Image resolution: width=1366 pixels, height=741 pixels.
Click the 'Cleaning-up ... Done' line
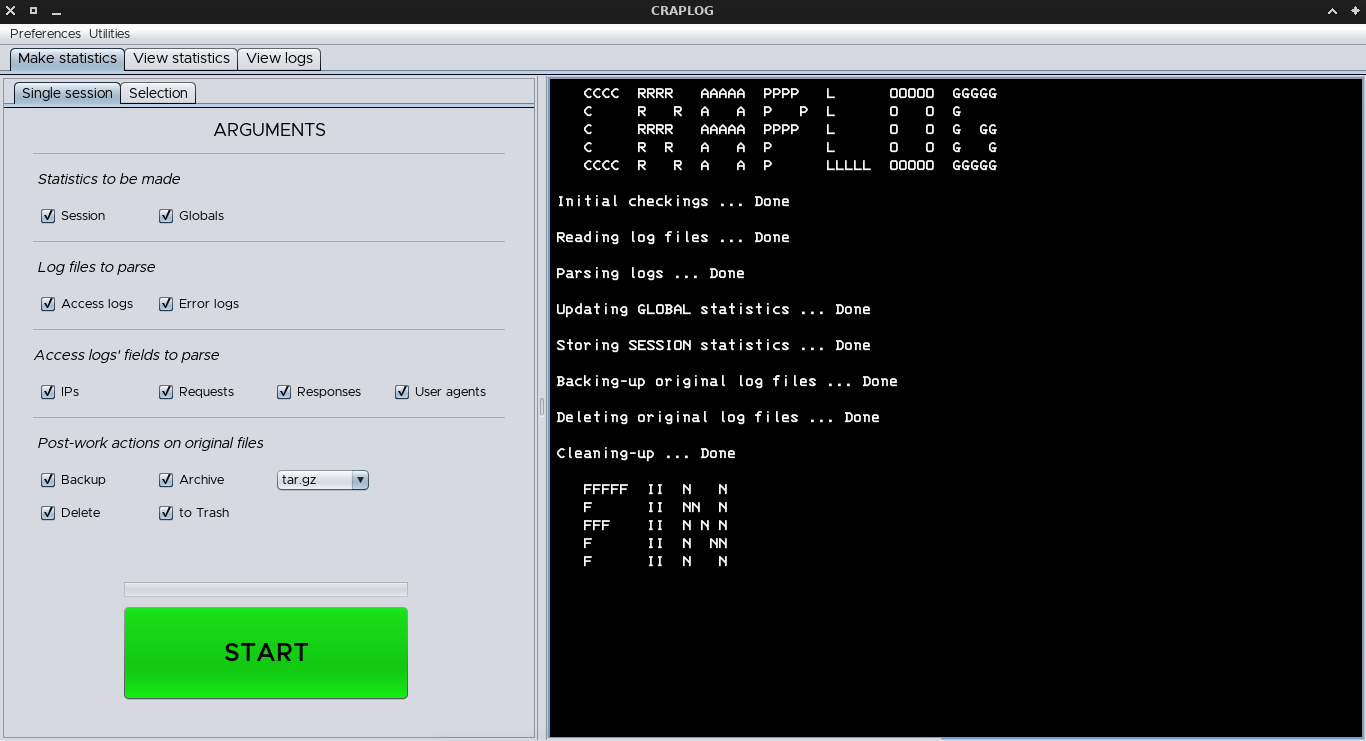646,454
